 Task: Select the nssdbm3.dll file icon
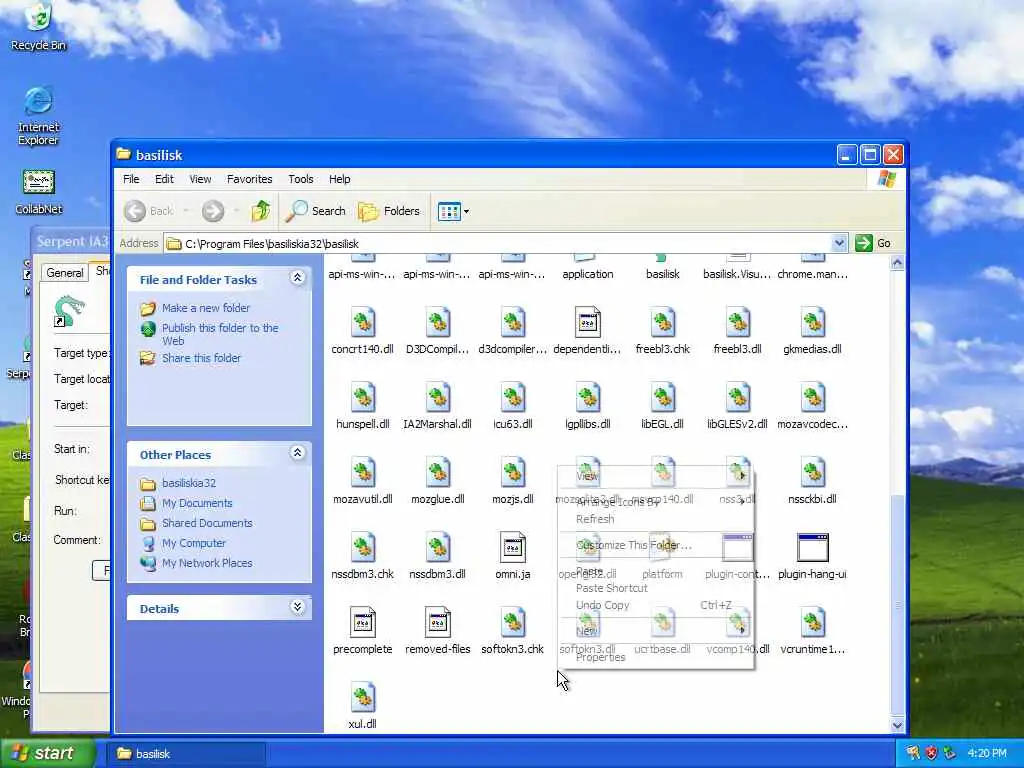pos(438,548)
